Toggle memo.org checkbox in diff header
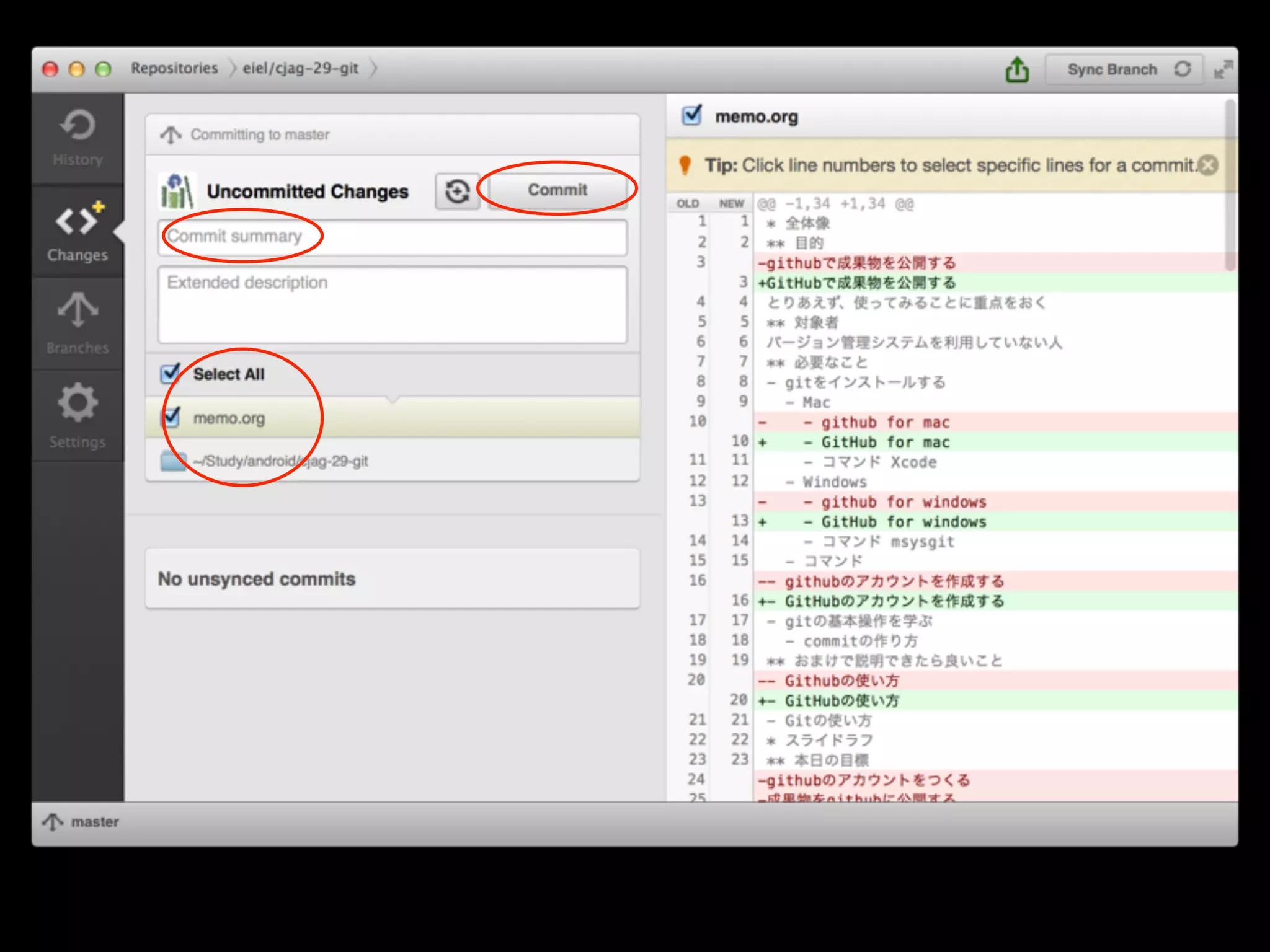This screenshot has width=1270, height=952. tap(691, 116)
